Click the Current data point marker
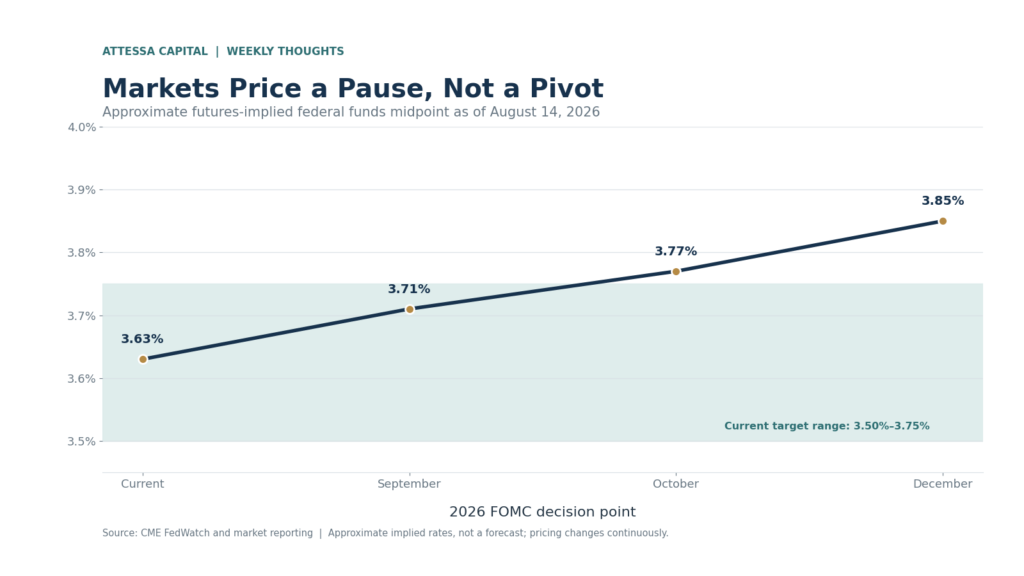Screen dimensions: 1024x576 point(143,359)
